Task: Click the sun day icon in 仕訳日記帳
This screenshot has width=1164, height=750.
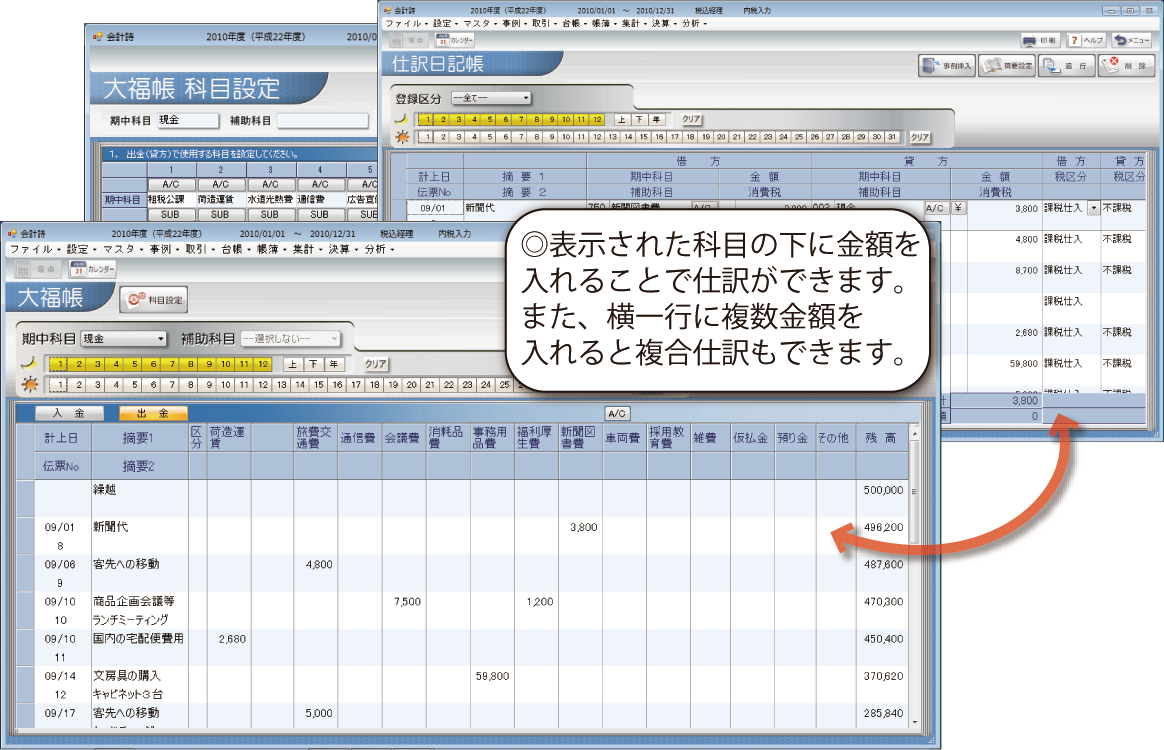Action: pos(402,137)
